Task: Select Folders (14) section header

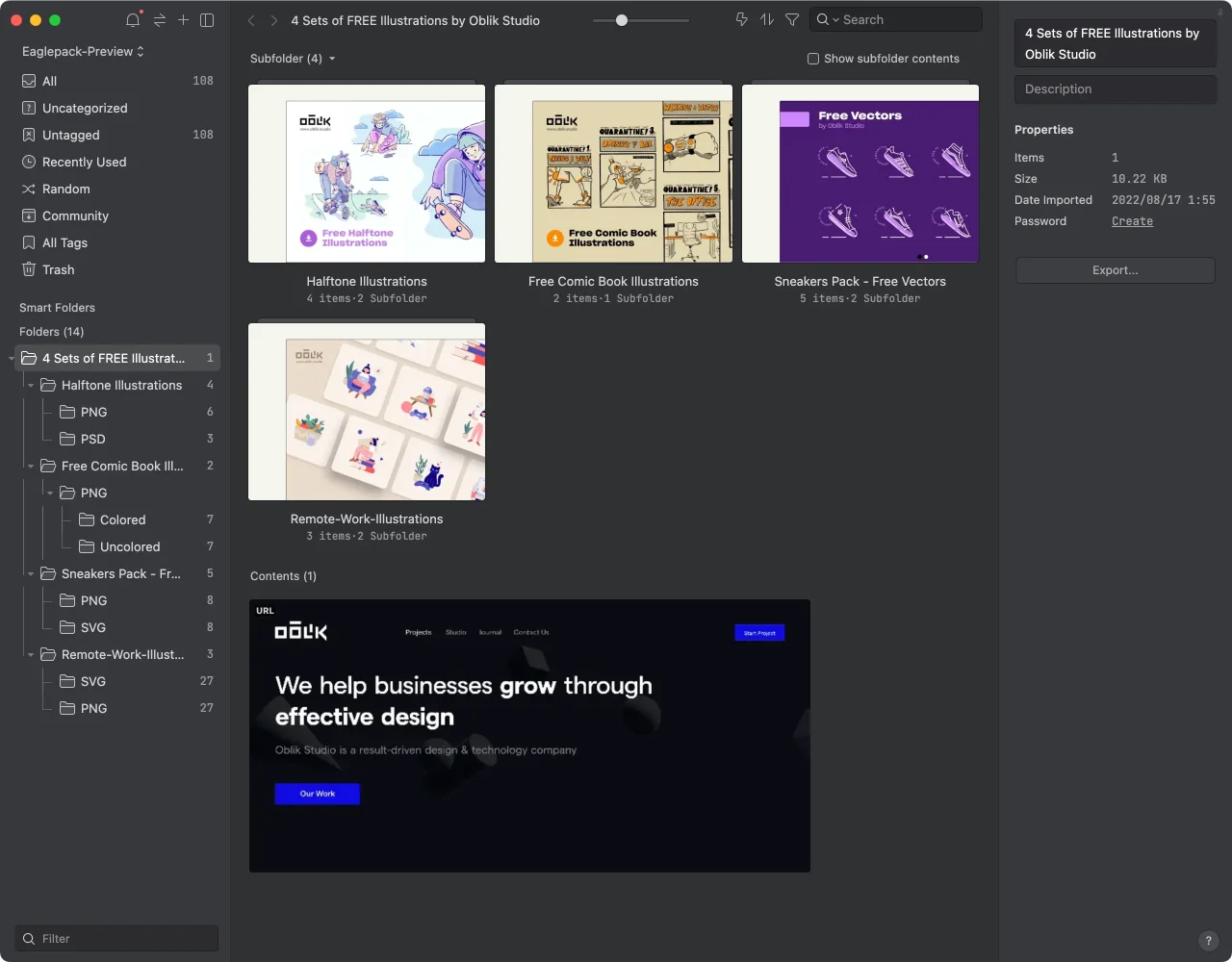Action: (x=51, y=332)
